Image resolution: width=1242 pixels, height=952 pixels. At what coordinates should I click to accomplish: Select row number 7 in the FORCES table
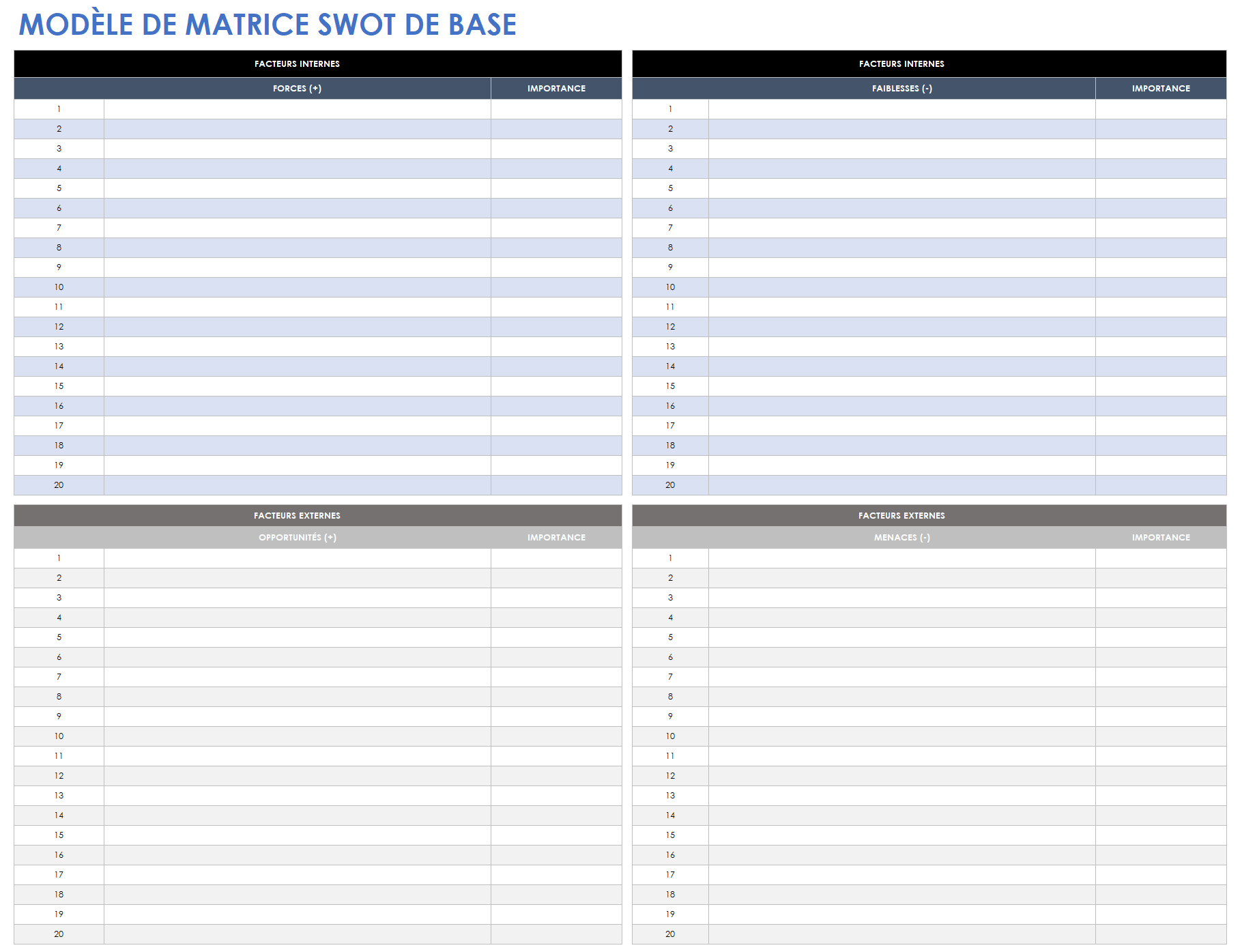click(59, 228)
